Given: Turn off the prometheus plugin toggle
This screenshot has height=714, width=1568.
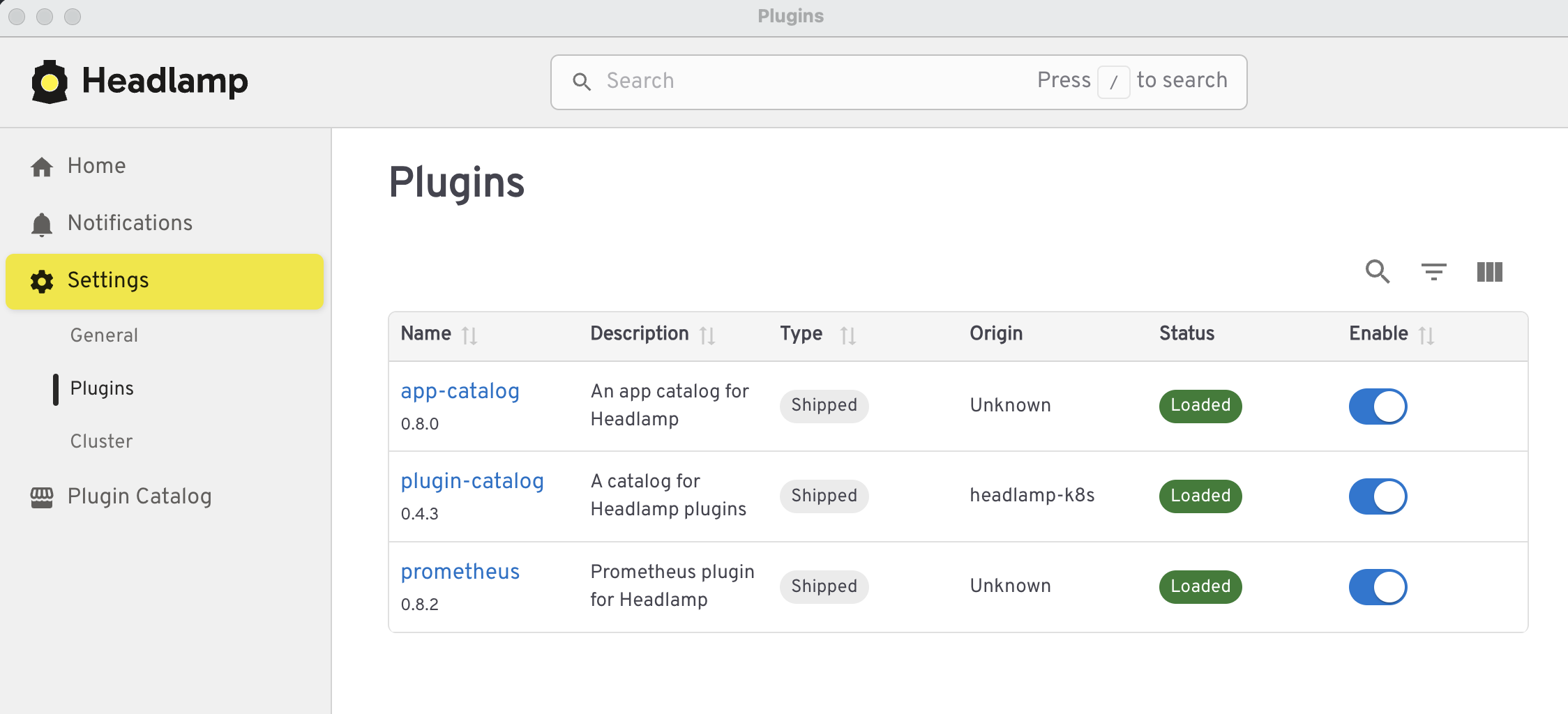Looking at the screenshot, I should (x=1378, y=587).
